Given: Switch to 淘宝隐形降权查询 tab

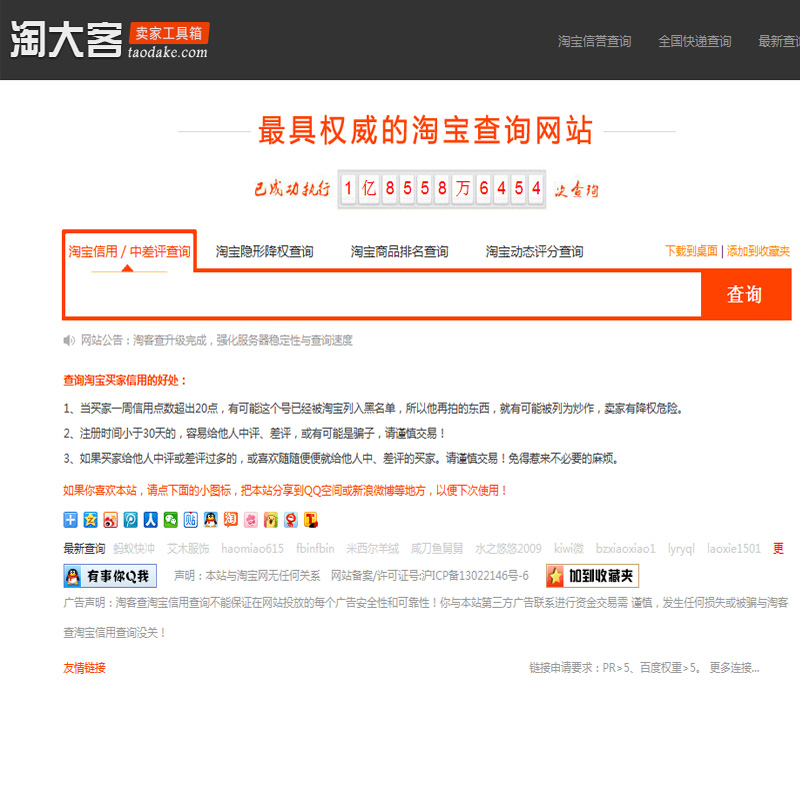Looking at the screenshot, I should click(x=264, y=252).
